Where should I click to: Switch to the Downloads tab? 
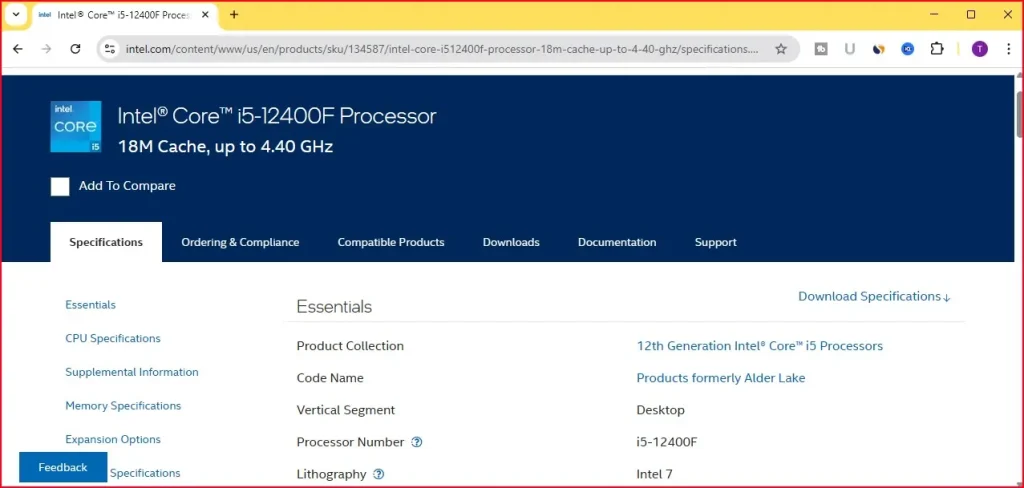[511, 242]
